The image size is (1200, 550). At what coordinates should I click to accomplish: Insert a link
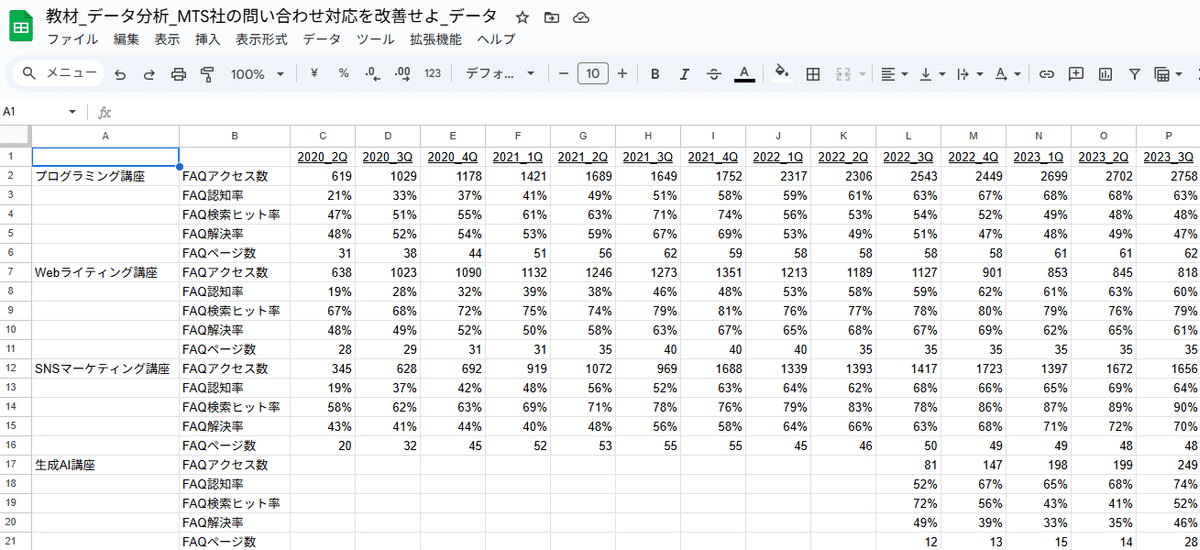1047,74
